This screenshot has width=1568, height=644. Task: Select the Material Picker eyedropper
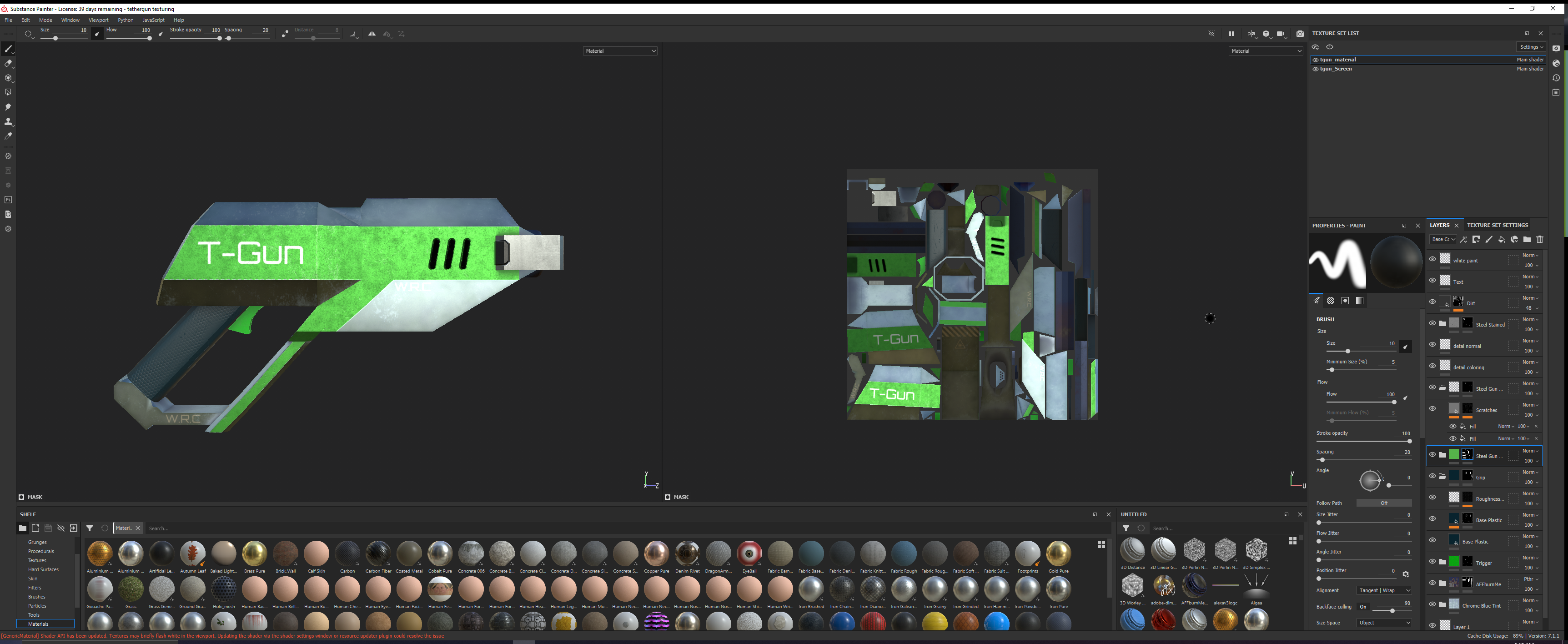8,136
